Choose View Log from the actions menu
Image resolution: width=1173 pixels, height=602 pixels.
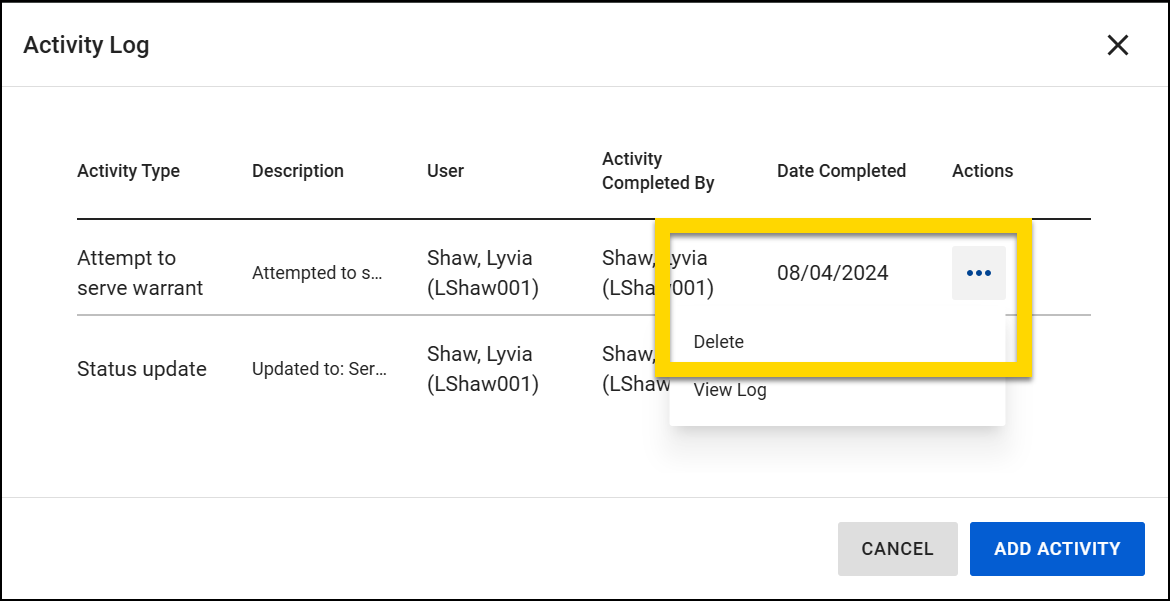coord(731,390)
